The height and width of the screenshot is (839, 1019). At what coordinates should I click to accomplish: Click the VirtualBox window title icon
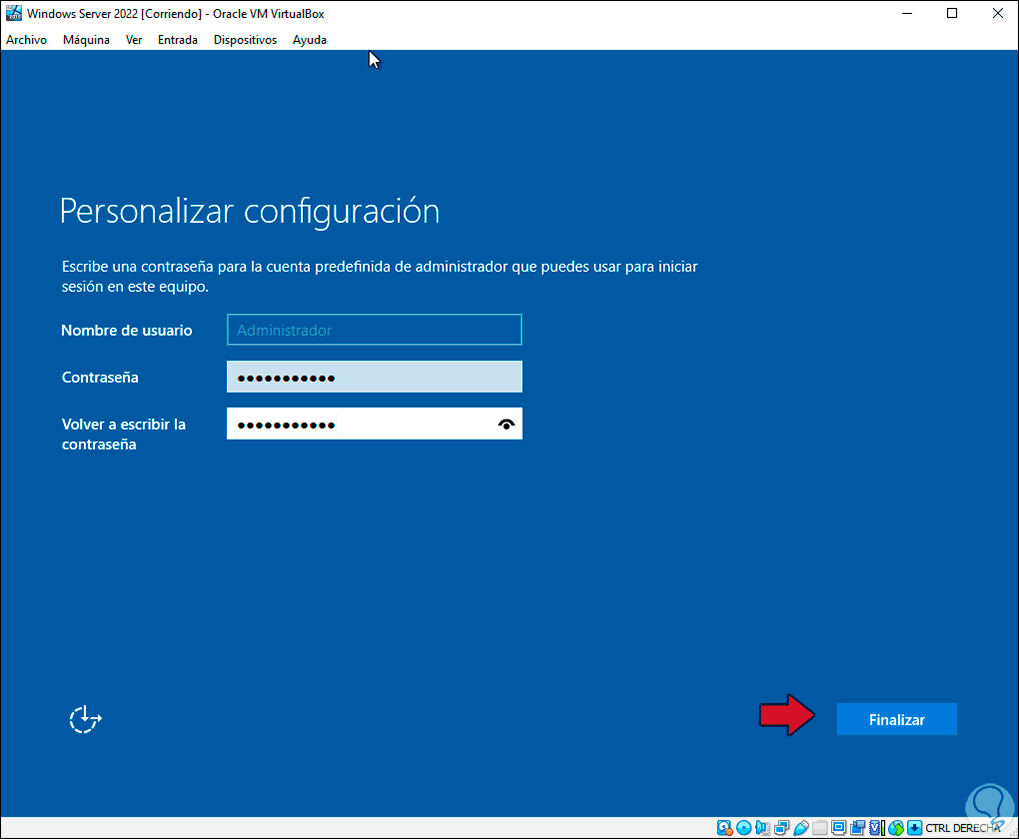[x=14, y=13]
